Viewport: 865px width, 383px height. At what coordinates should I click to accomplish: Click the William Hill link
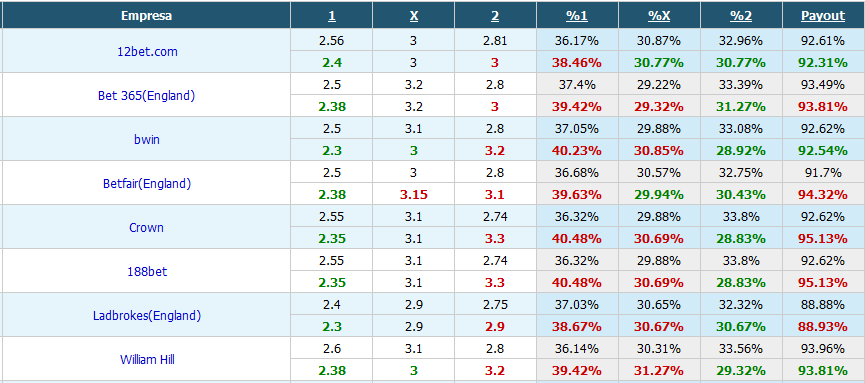(x=146, y=360)
